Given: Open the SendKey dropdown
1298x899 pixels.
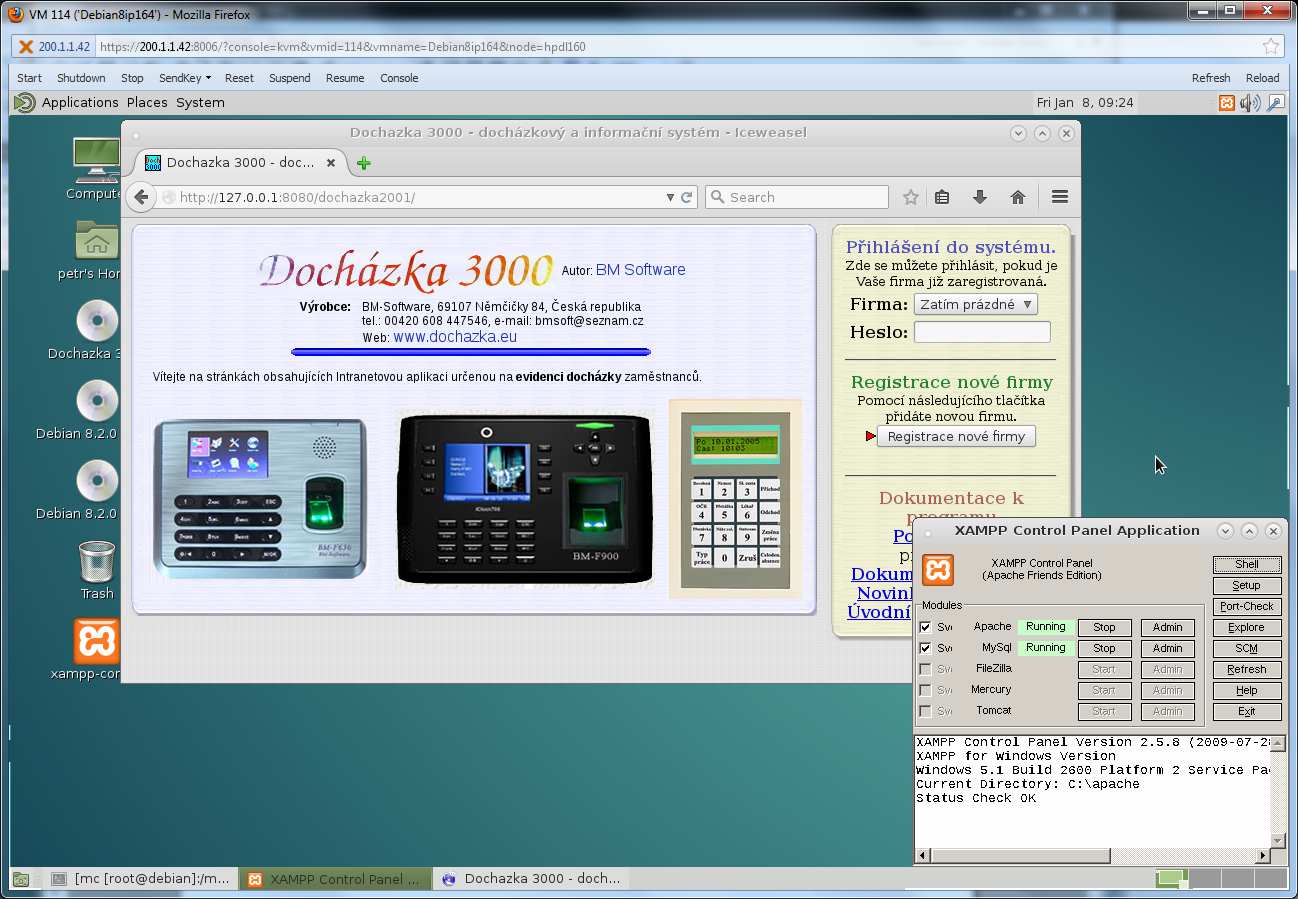Looking at the screenshot, I should pos(184,78).
